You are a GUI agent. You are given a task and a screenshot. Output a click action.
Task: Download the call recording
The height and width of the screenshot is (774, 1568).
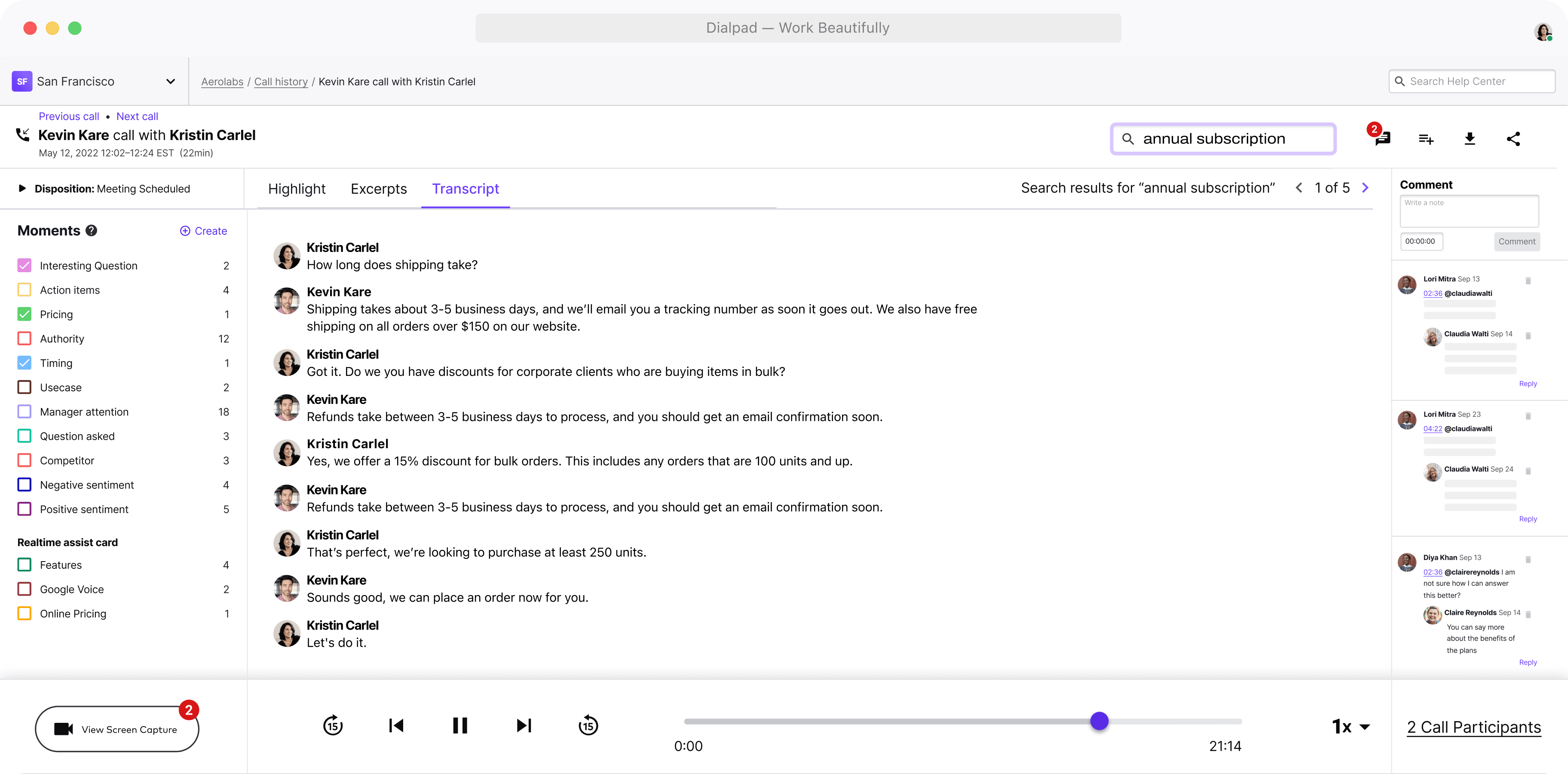coord(1470,139)
